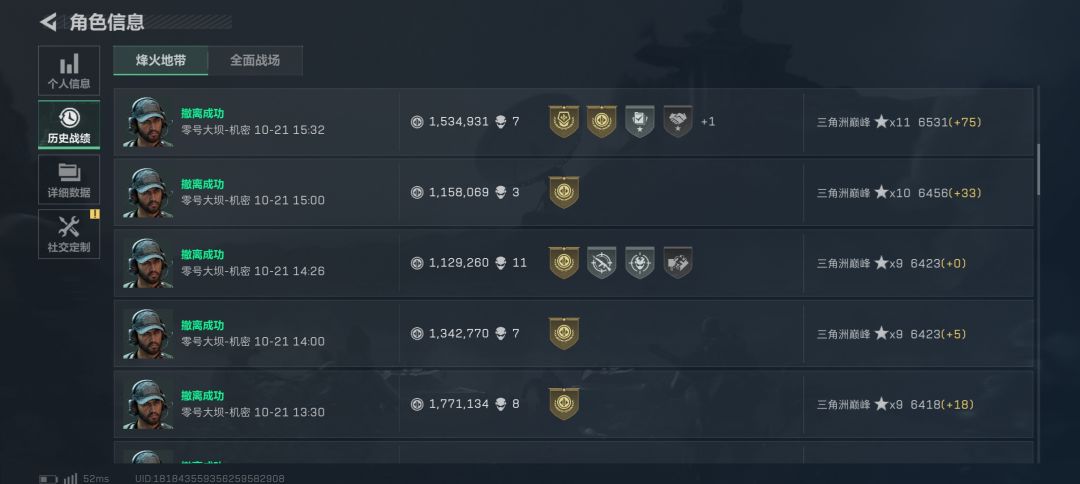Screen dimensions: 1080x484
Task: Switch to the 全面战场 tab
Action: point(255,60)
